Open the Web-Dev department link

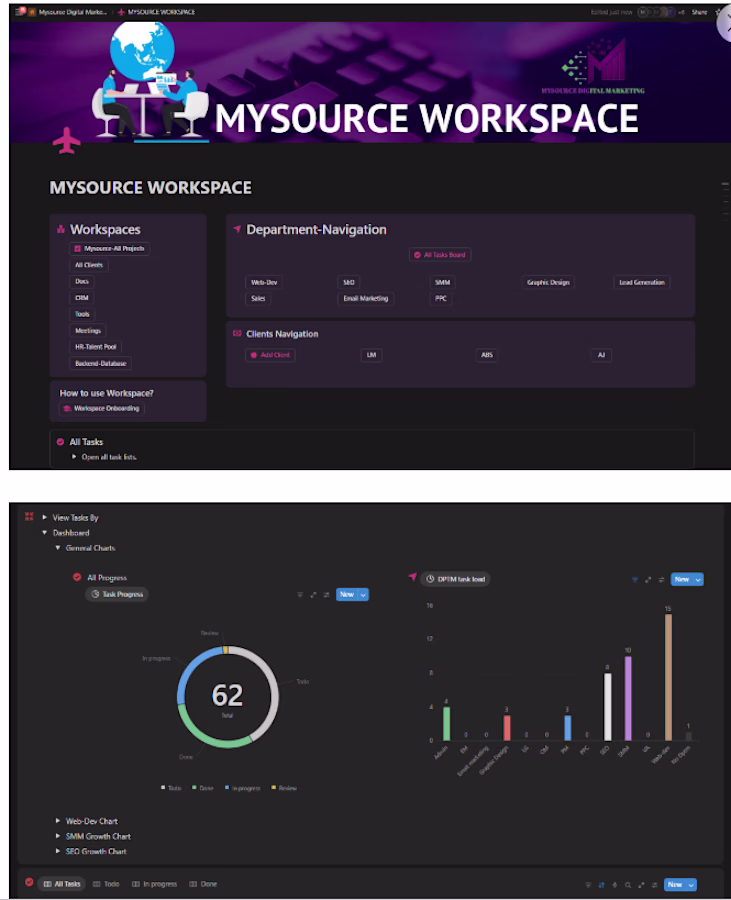264,282
